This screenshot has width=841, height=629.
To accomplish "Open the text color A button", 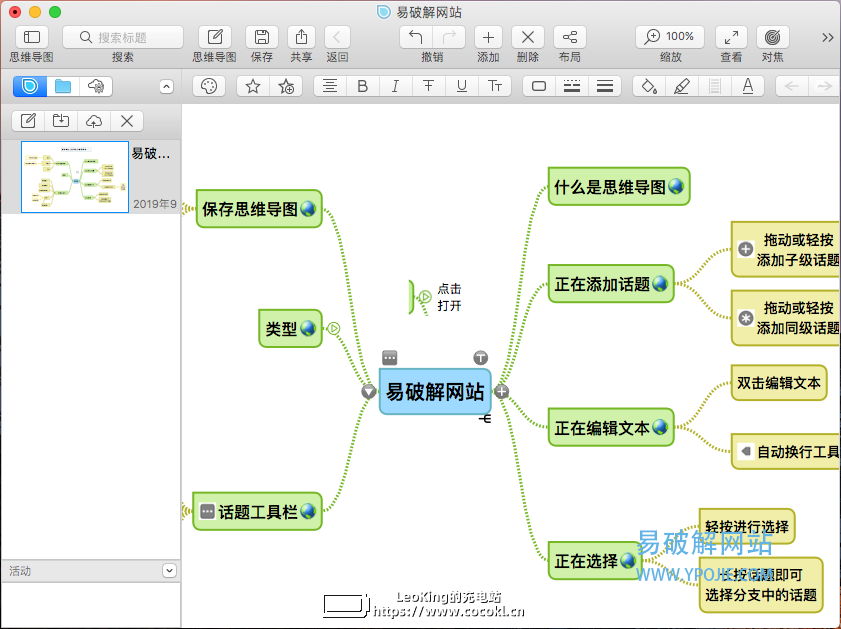I will (748, 86).
